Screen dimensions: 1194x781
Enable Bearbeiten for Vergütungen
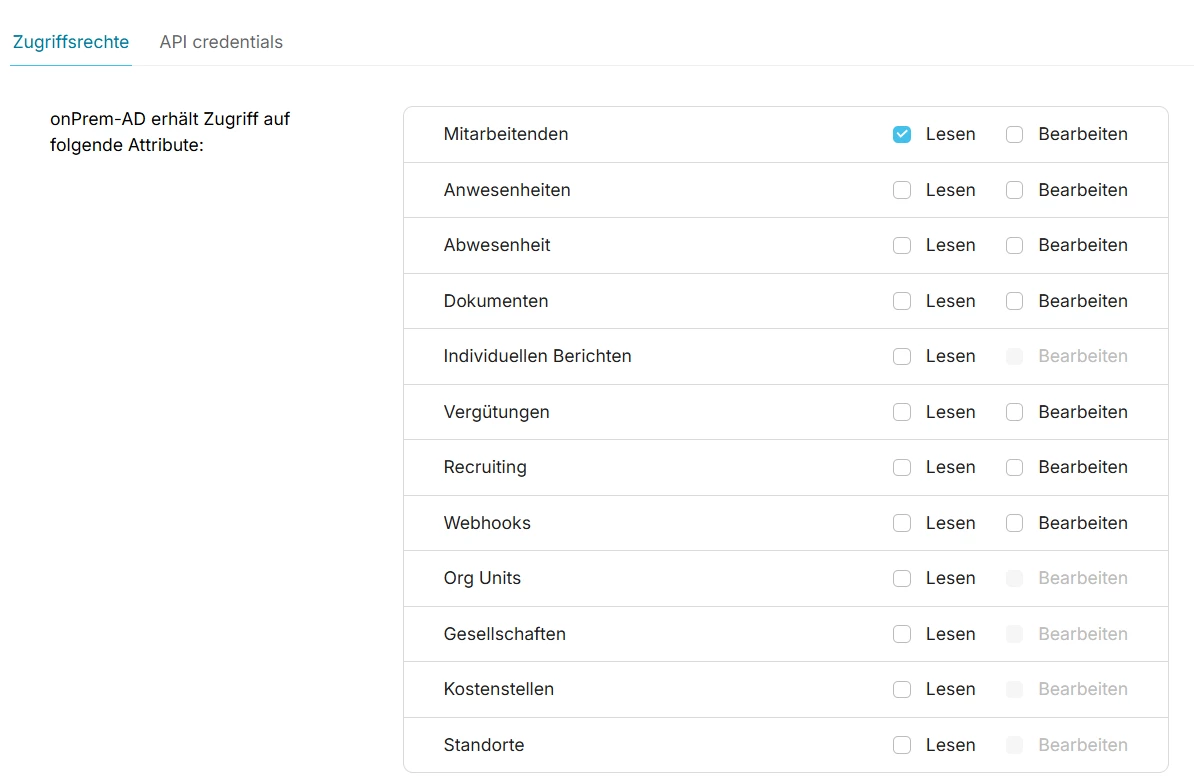point(1014,412)
